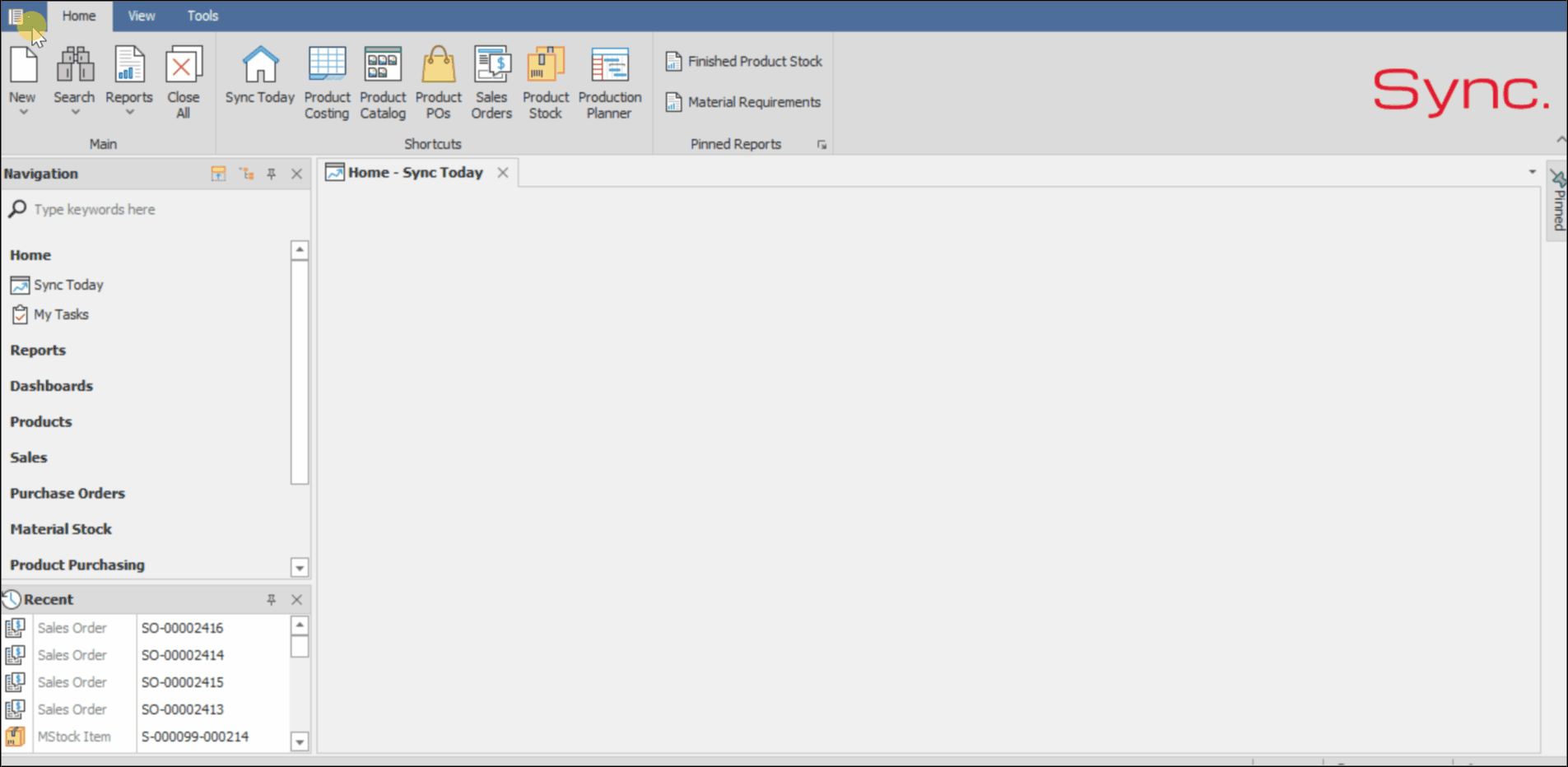
Task: Collapse the ribbon with the caret
Action: point(1561,139)
